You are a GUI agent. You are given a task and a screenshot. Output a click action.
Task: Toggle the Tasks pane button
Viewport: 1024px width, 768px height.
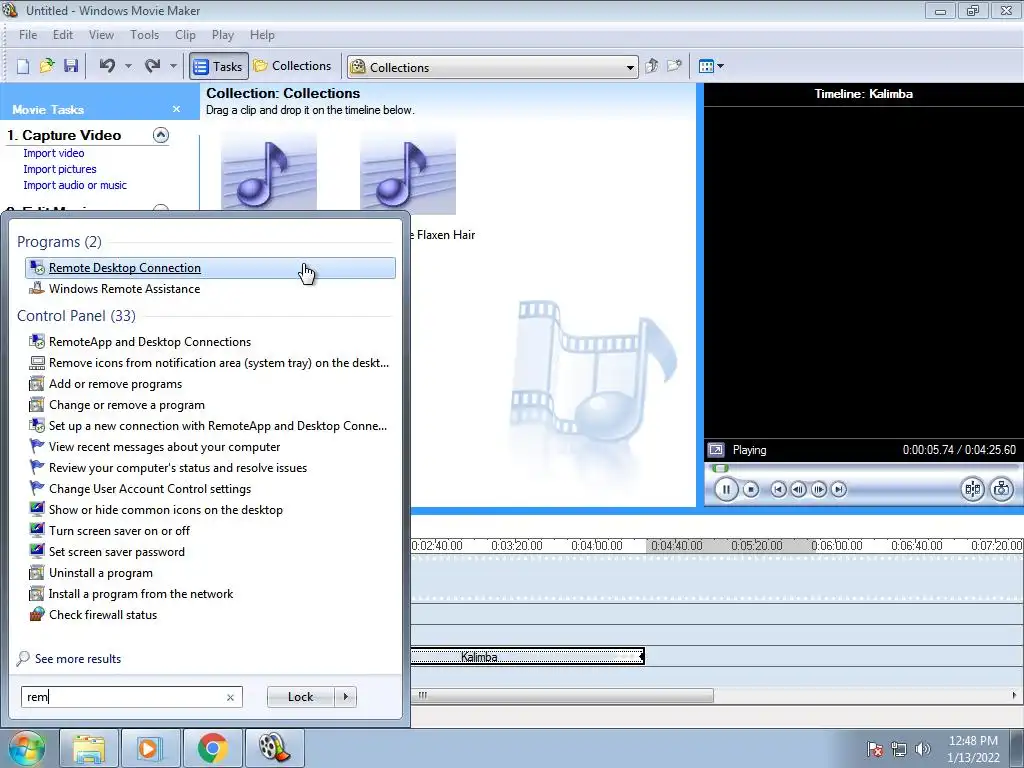(219, 66)
